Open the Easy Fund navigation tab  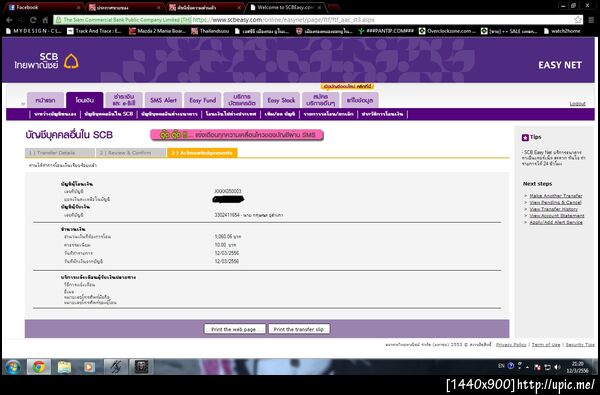pyautogui.click(x=202, y=100)
